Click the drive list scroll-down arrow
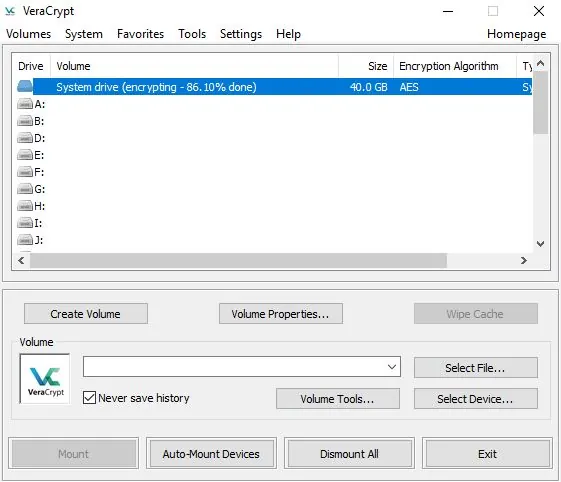Screen dimensions: 561x482 tap(541, 244)
